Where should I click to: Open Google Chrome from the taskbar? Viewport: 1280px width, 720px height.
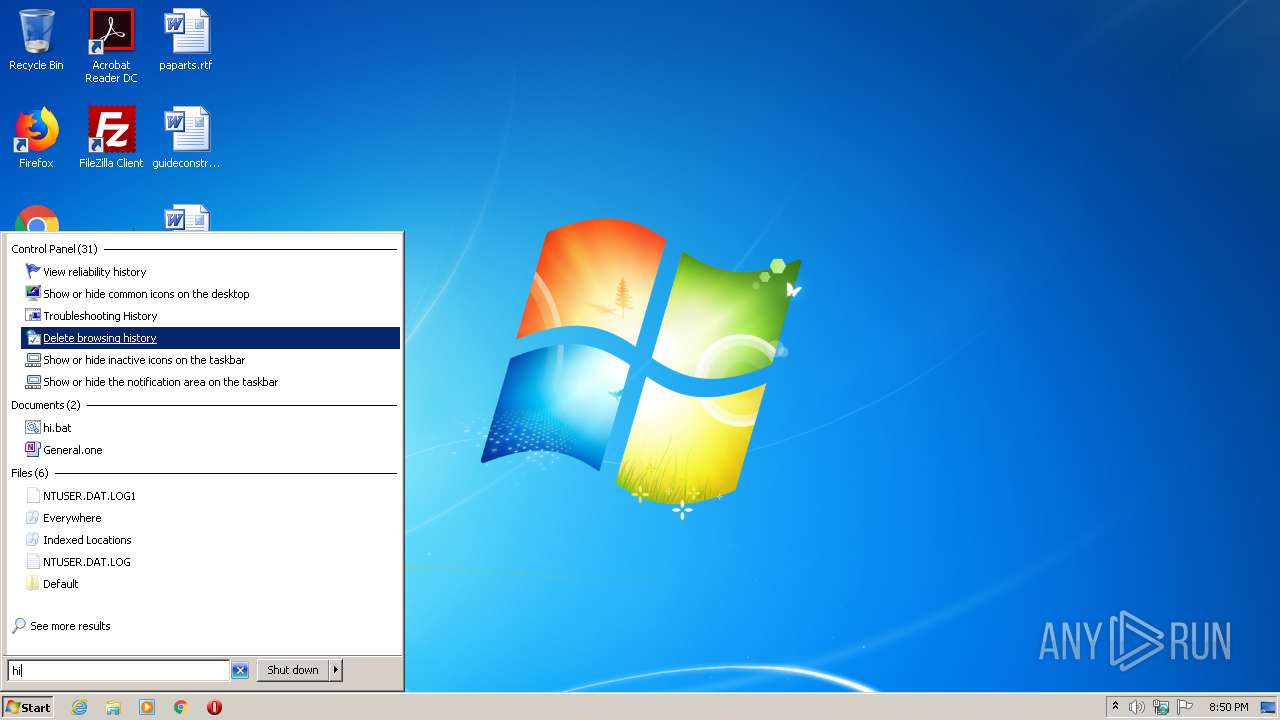click(181, 707)
